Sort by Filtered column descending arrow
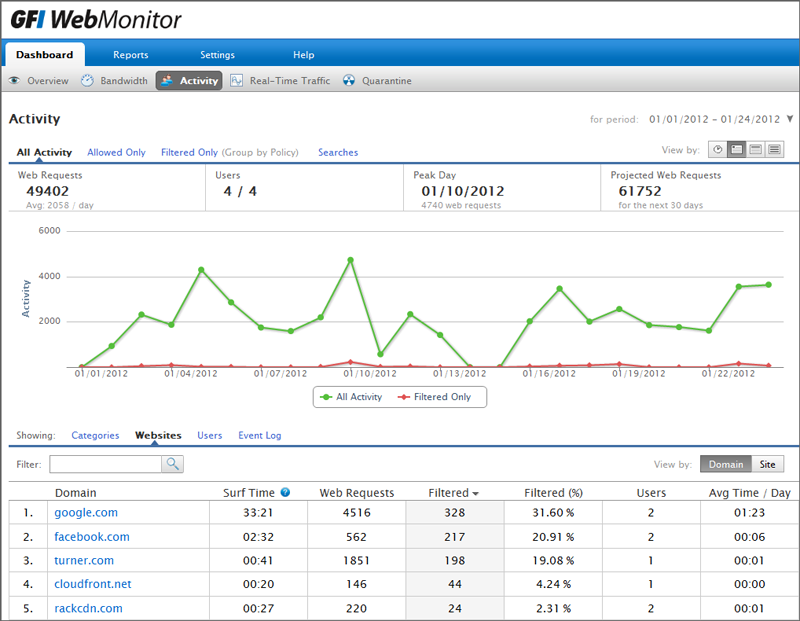The image size is (800, 621). coord(476,494)
